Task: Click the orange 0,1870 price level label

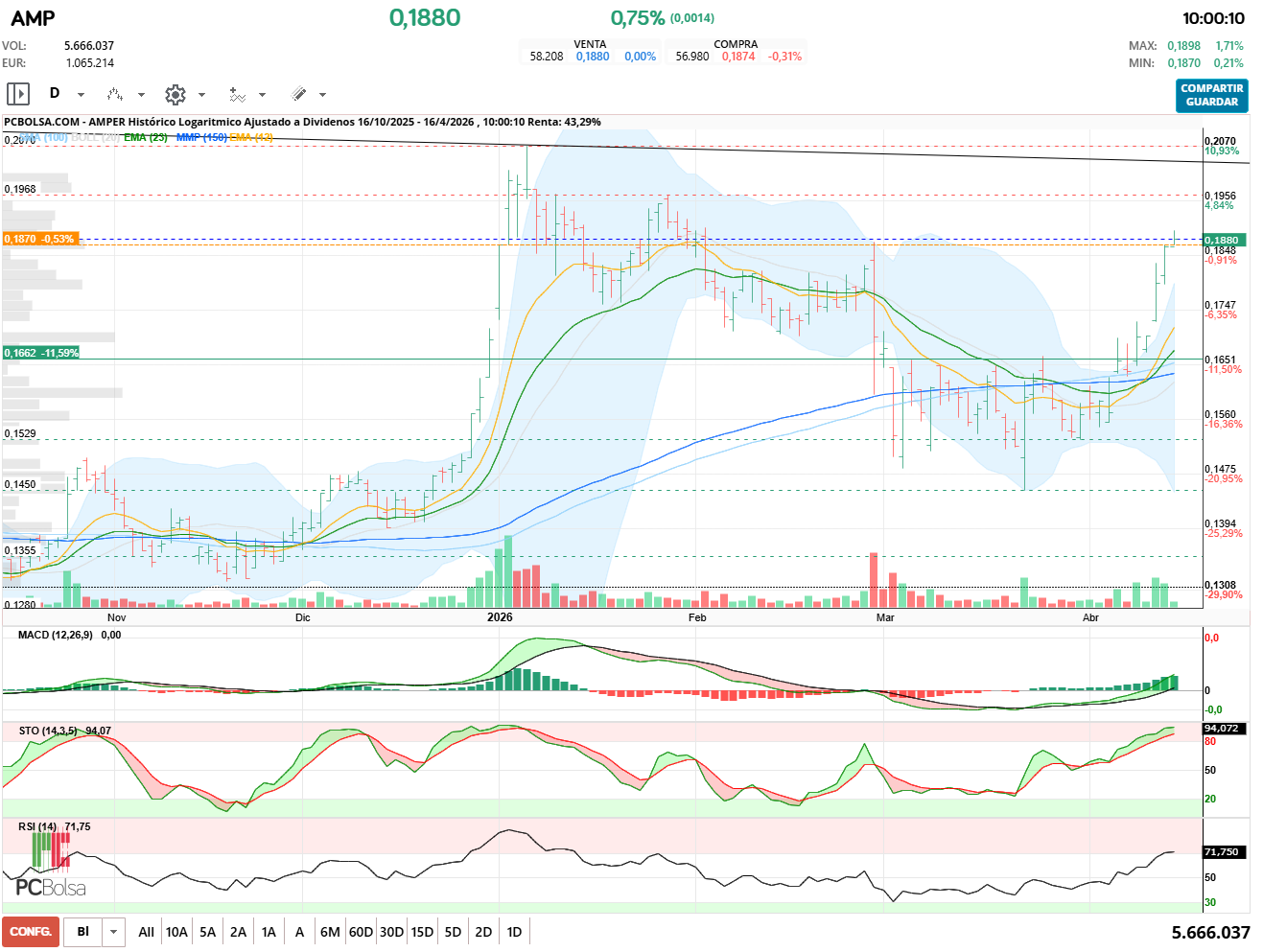Action: coord(40,239)
